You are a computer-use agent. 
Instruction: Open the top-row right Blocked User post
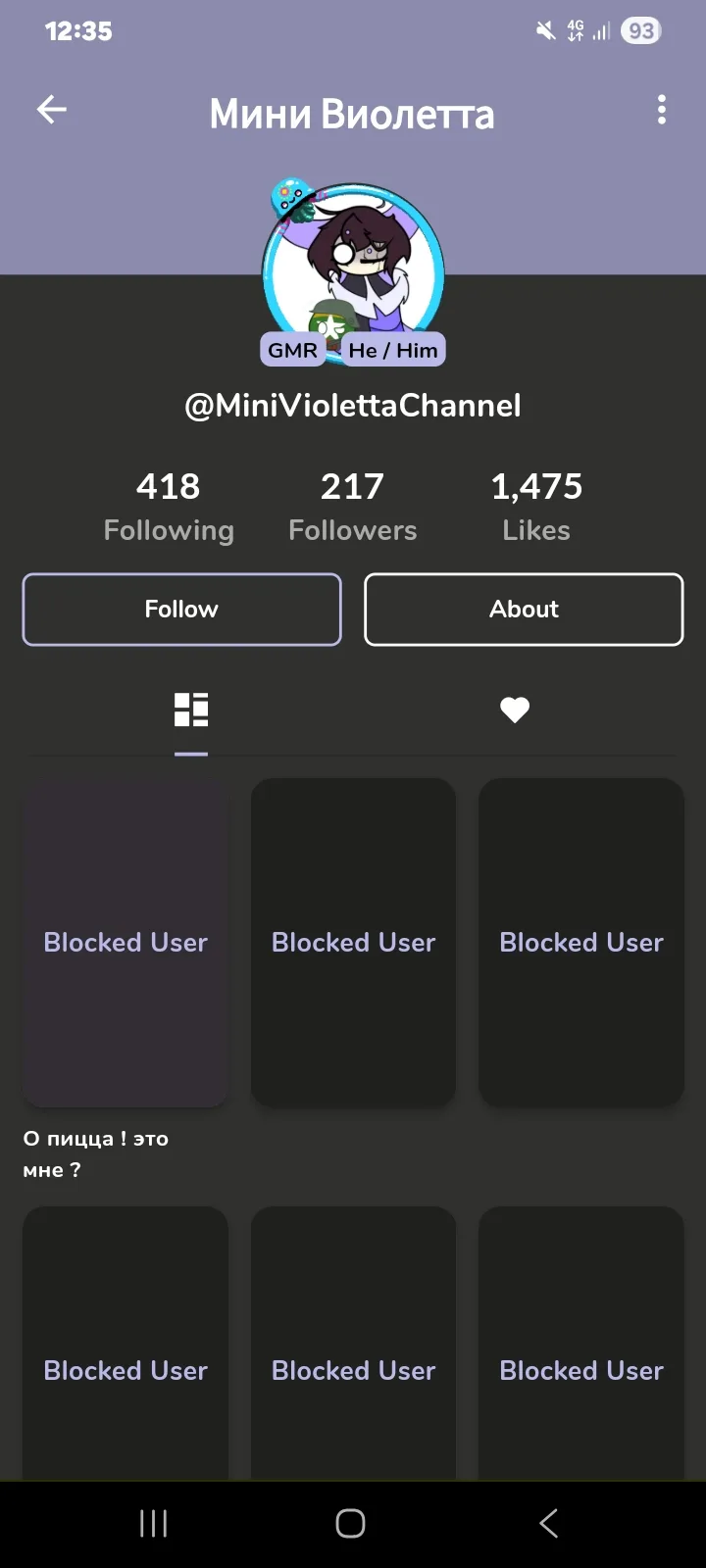click(581, 942)
